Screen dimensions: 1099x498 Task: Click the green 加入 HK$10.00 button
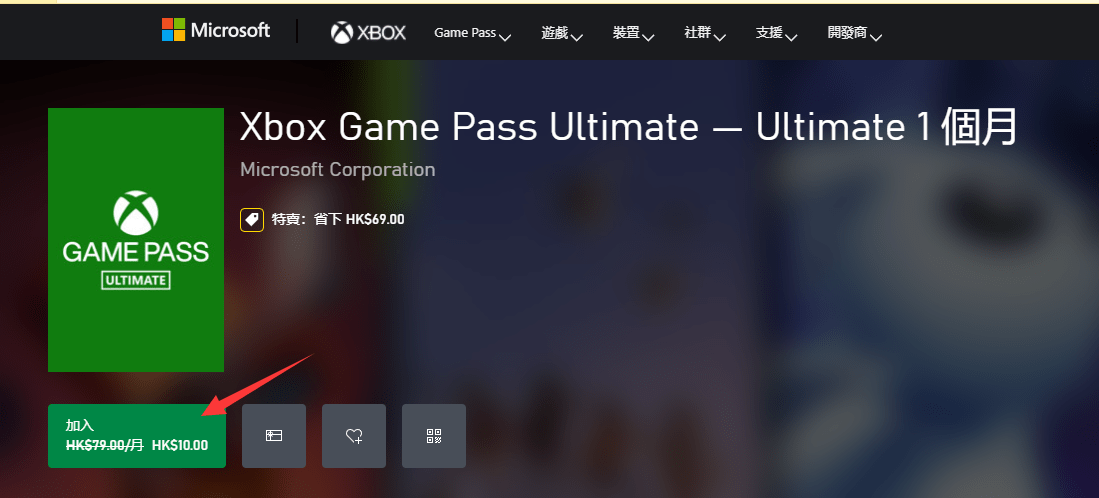pos(137,436)
